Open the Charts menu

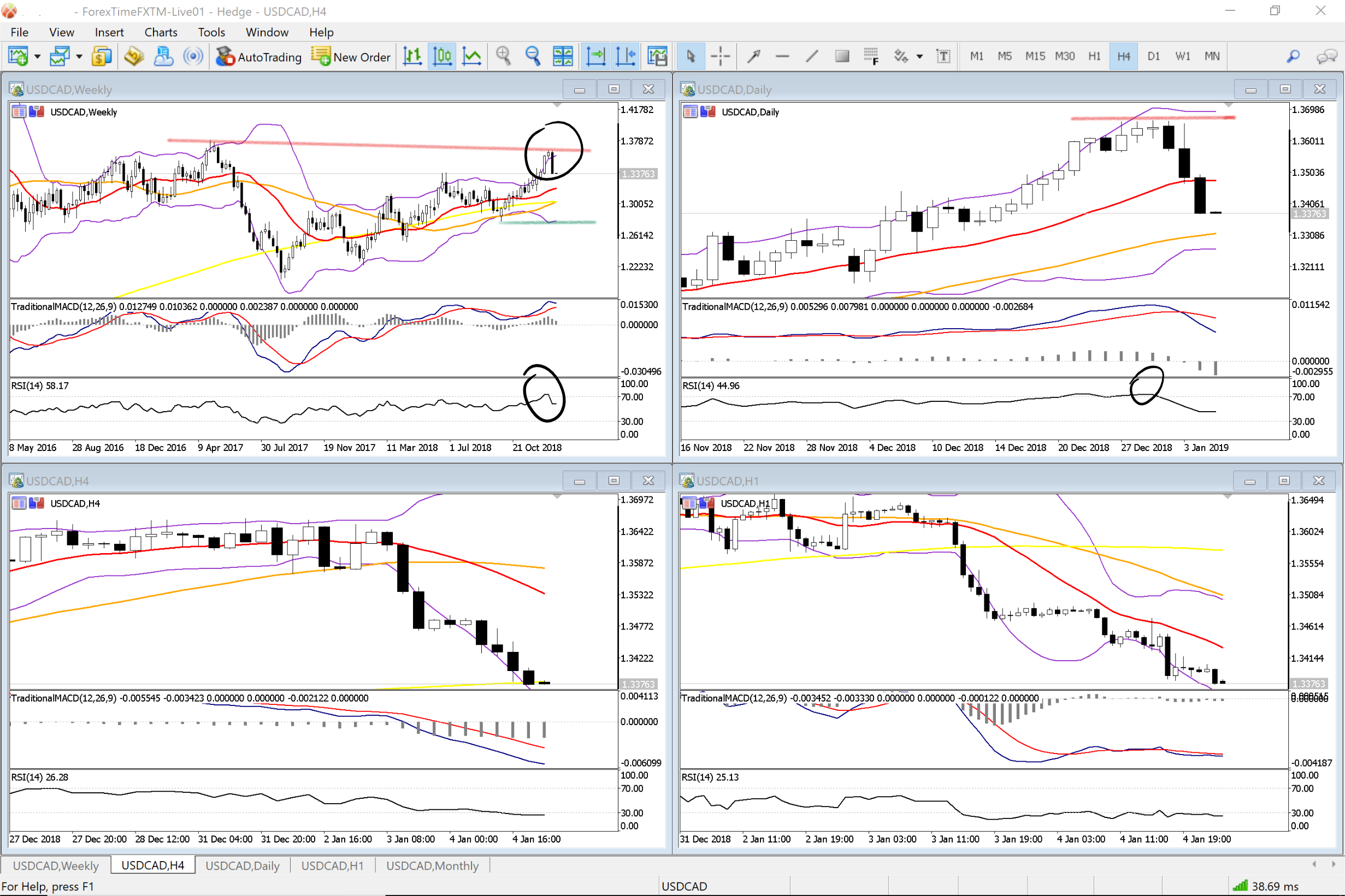161,32
